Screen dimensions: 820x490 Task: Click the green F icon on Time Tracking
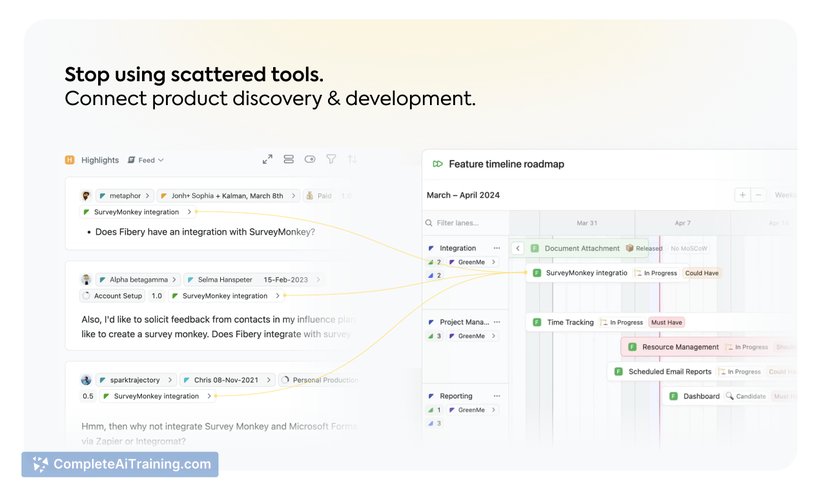point(537,322)
